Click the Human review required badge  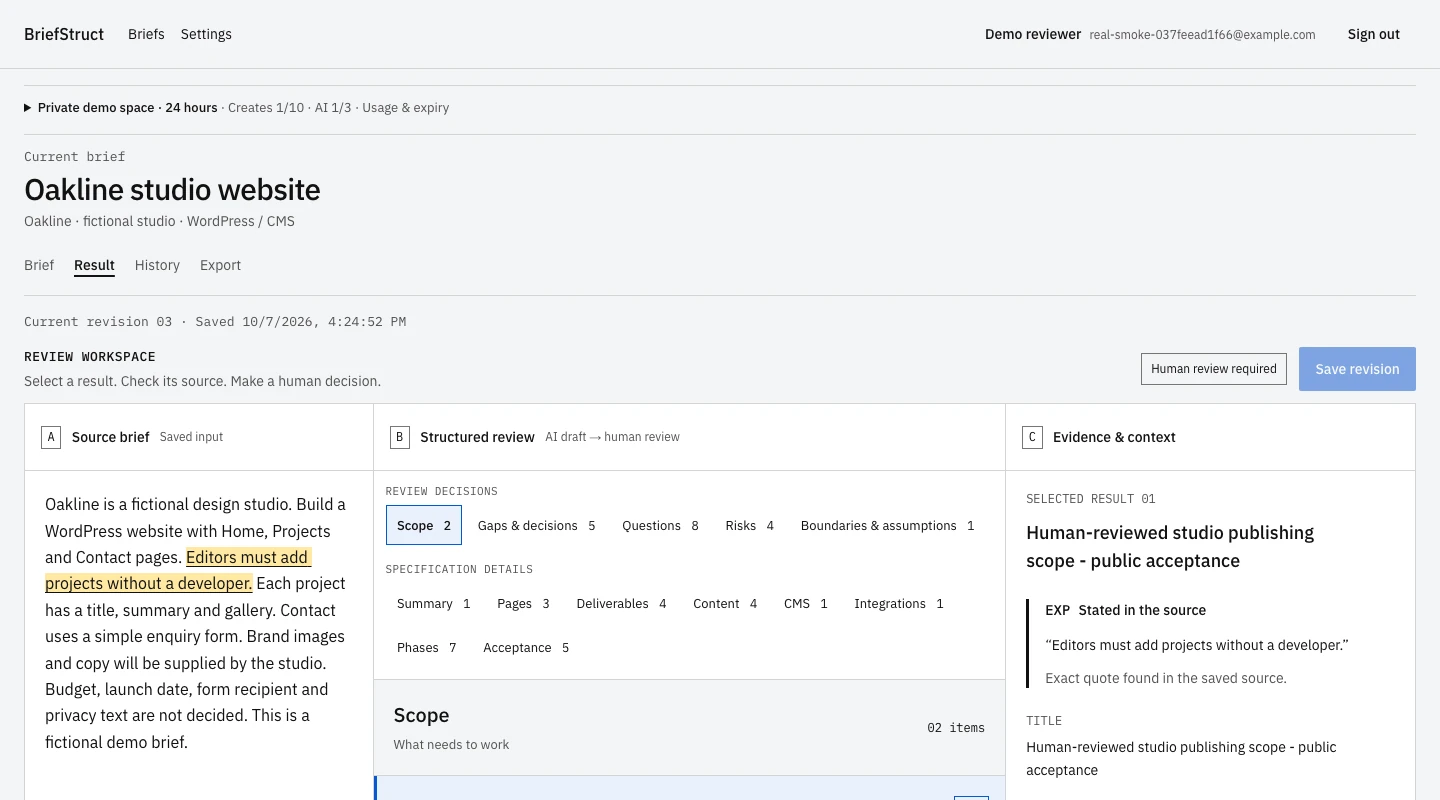[1214, 369]
